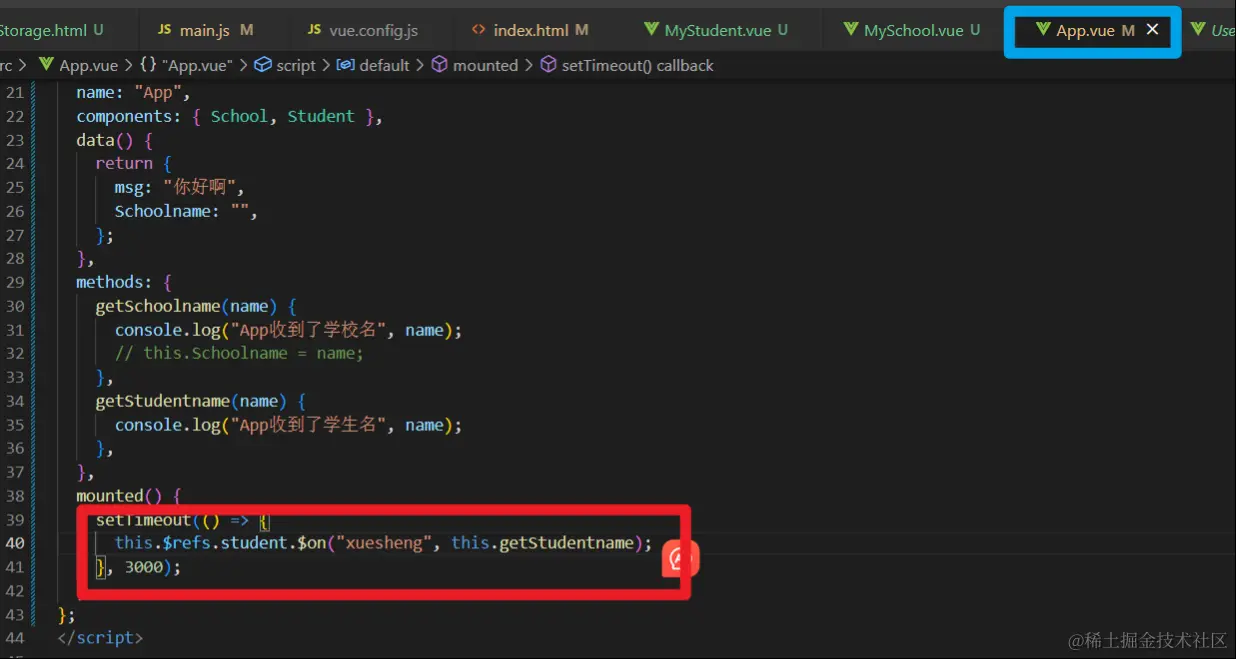Image resolution: width=1236 pixels, height=659 pixels.
Task: Click the getStudentname(name) method definition
Action: [201, 401]
